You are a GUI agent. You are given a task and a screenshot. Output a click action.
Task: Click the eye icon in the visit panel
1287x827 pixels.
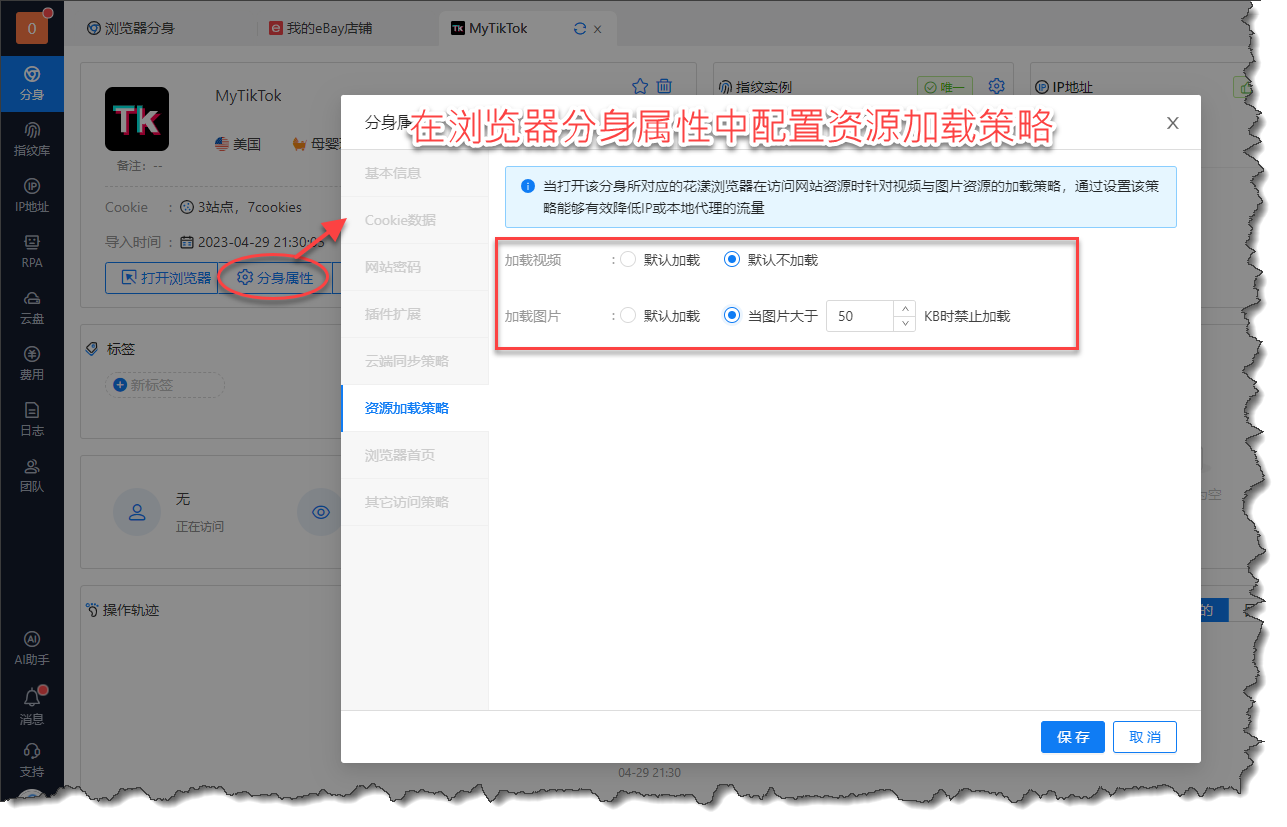(321, 512)
